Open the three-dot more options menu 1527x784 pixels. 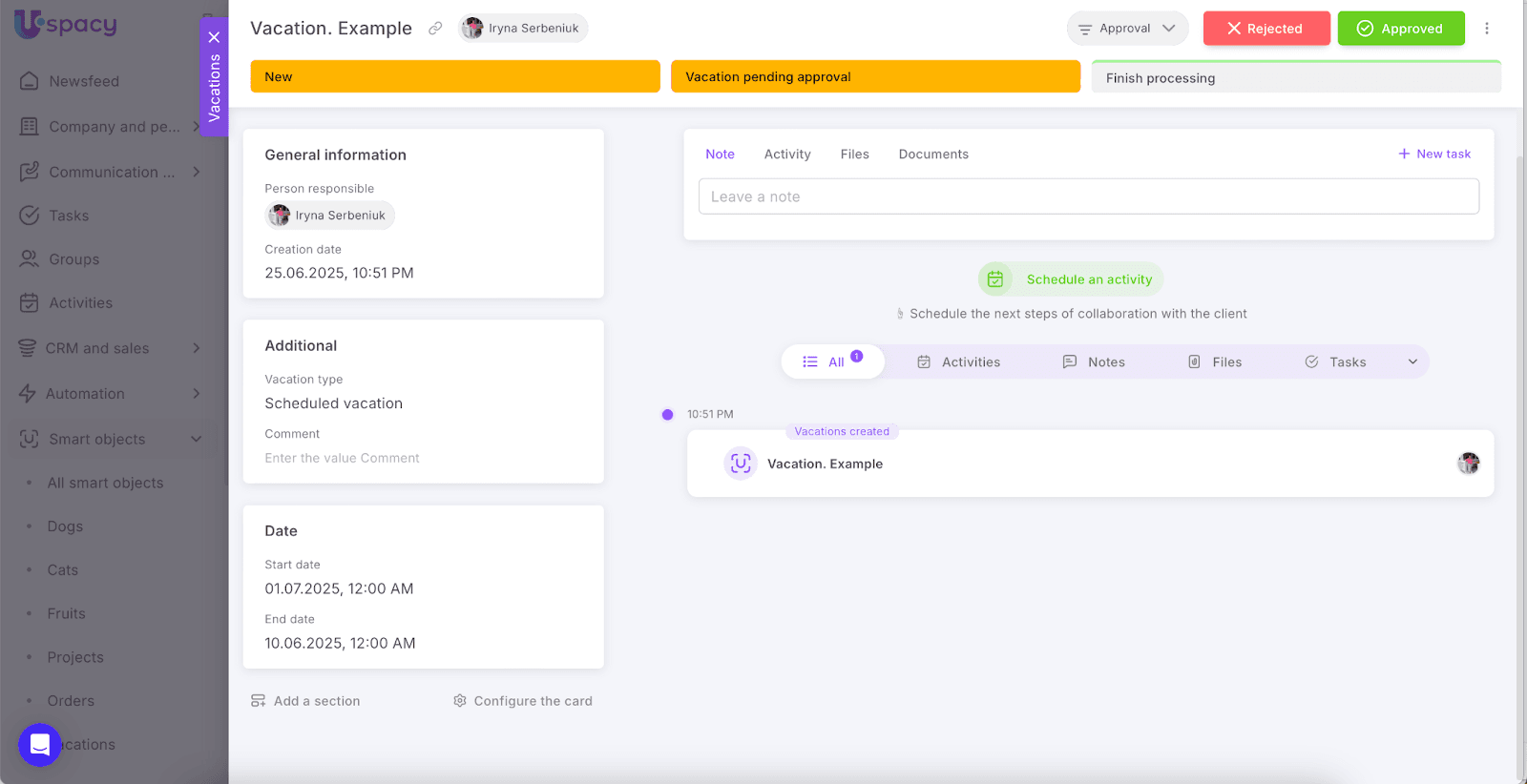click(x=1486, y=29)
